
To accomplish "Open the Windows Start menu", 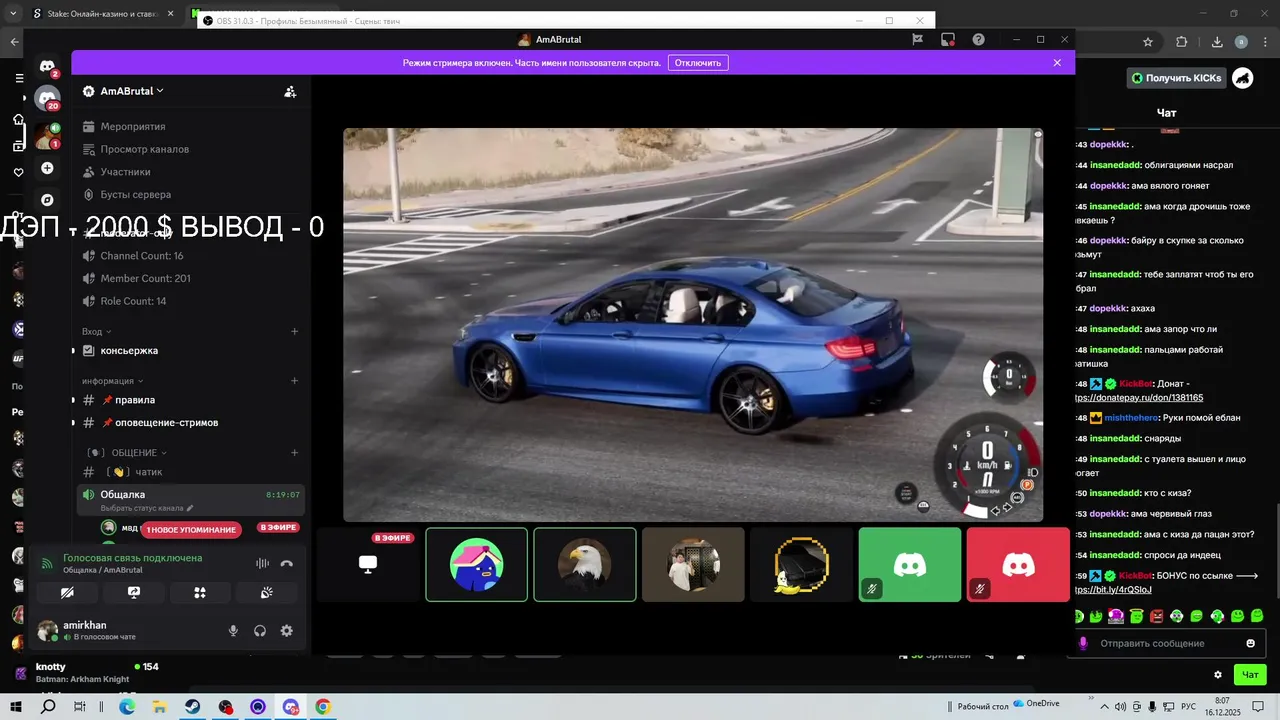I will (x=16, y=706).
